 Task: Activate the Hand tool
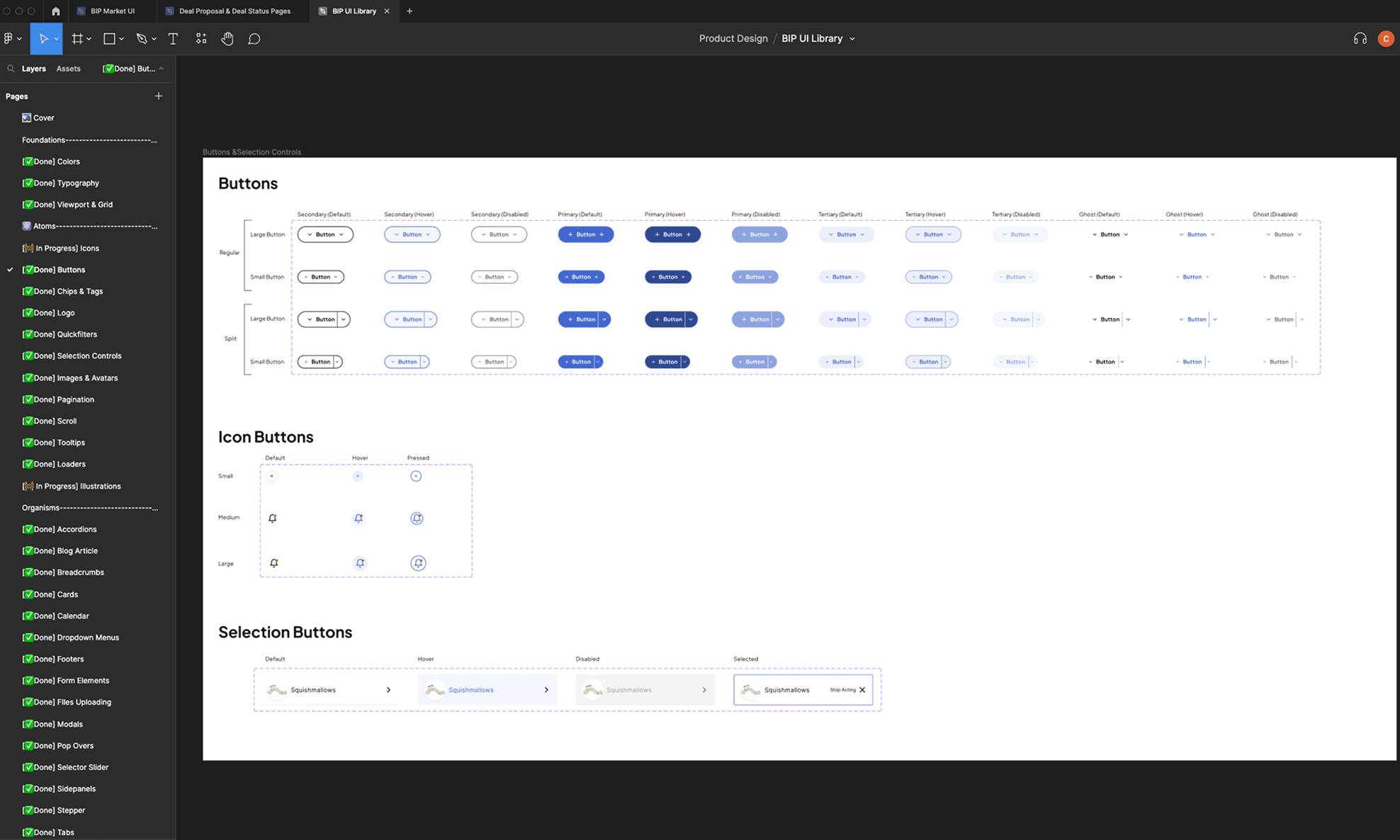tap(227, 39)
